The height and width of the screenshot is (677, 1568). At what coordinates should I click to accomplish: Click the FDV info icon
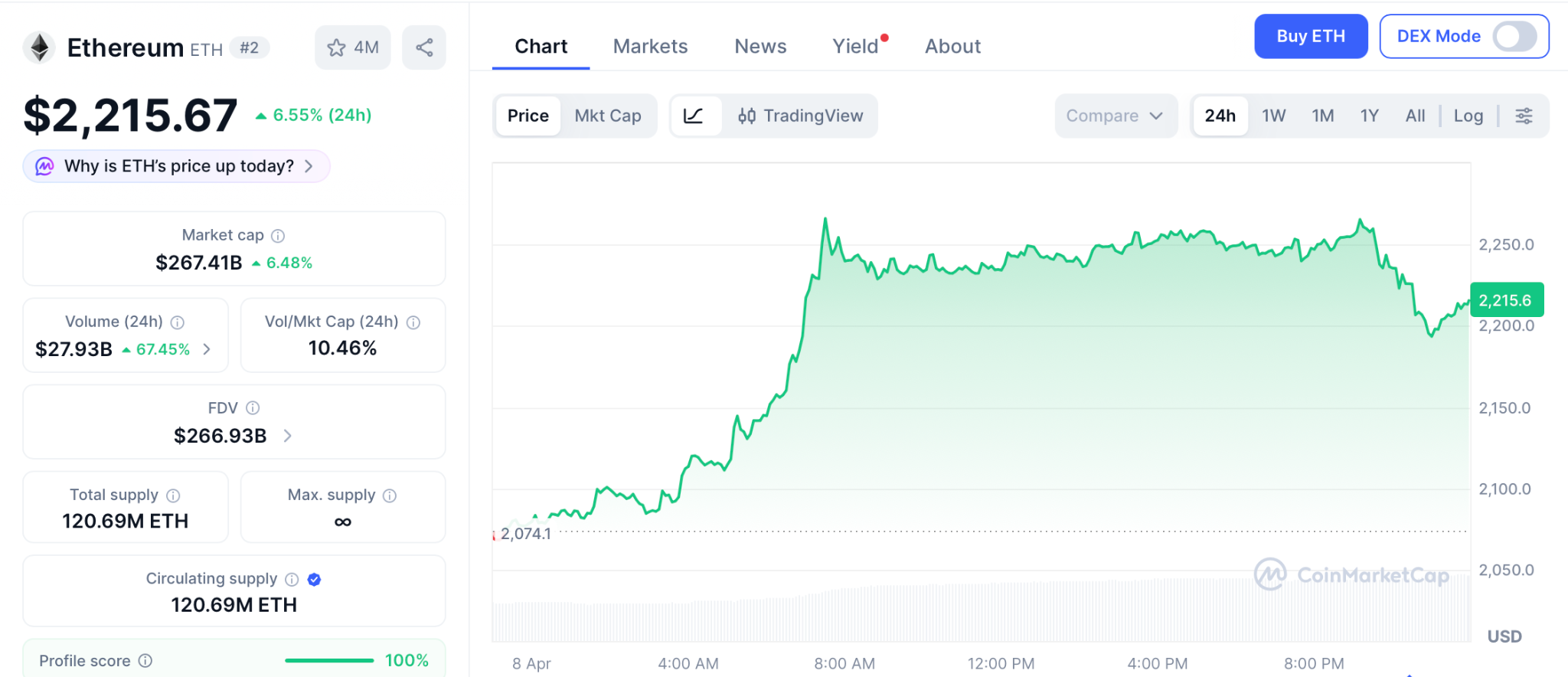pos(253,408)
